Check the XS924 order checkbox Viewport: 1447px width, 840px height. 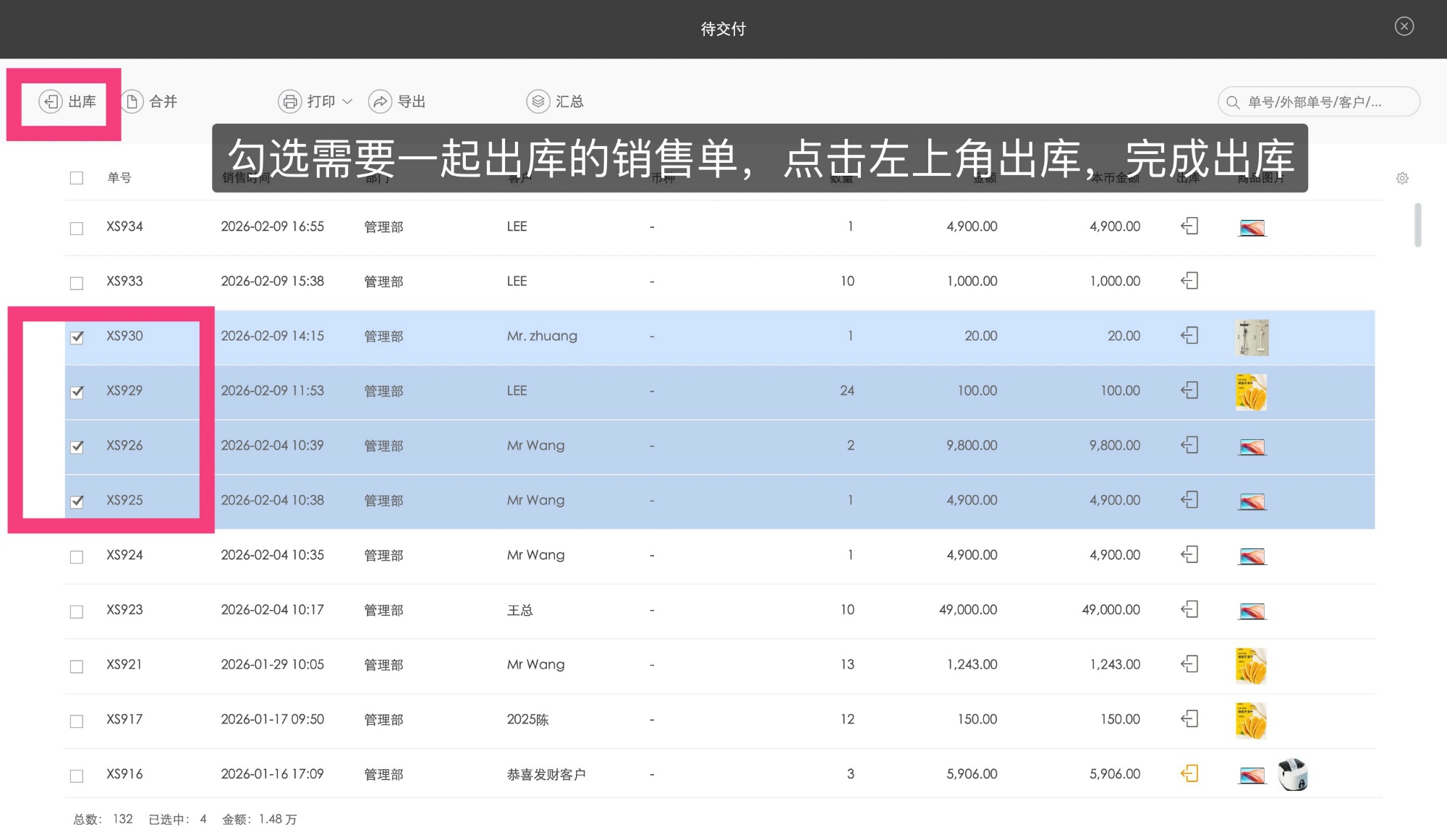tap(77, 556)
